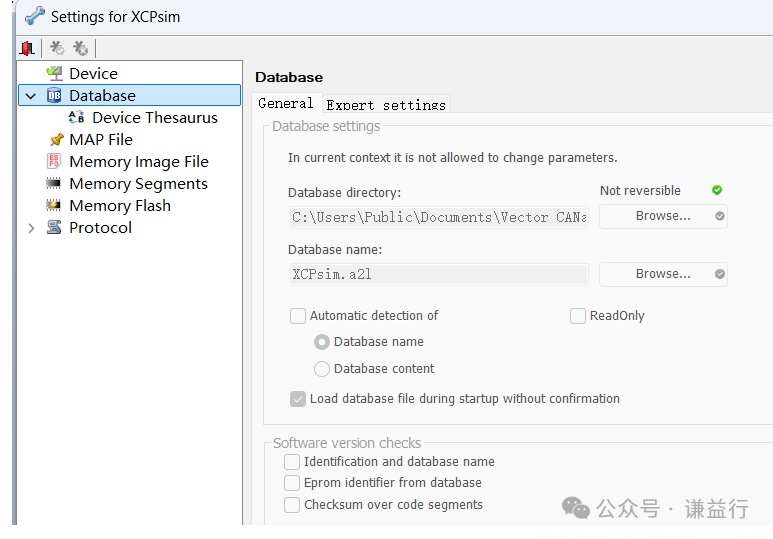
Task: Collapse the Database tree node
Action: pyautogui.click(x=31, y=96)
